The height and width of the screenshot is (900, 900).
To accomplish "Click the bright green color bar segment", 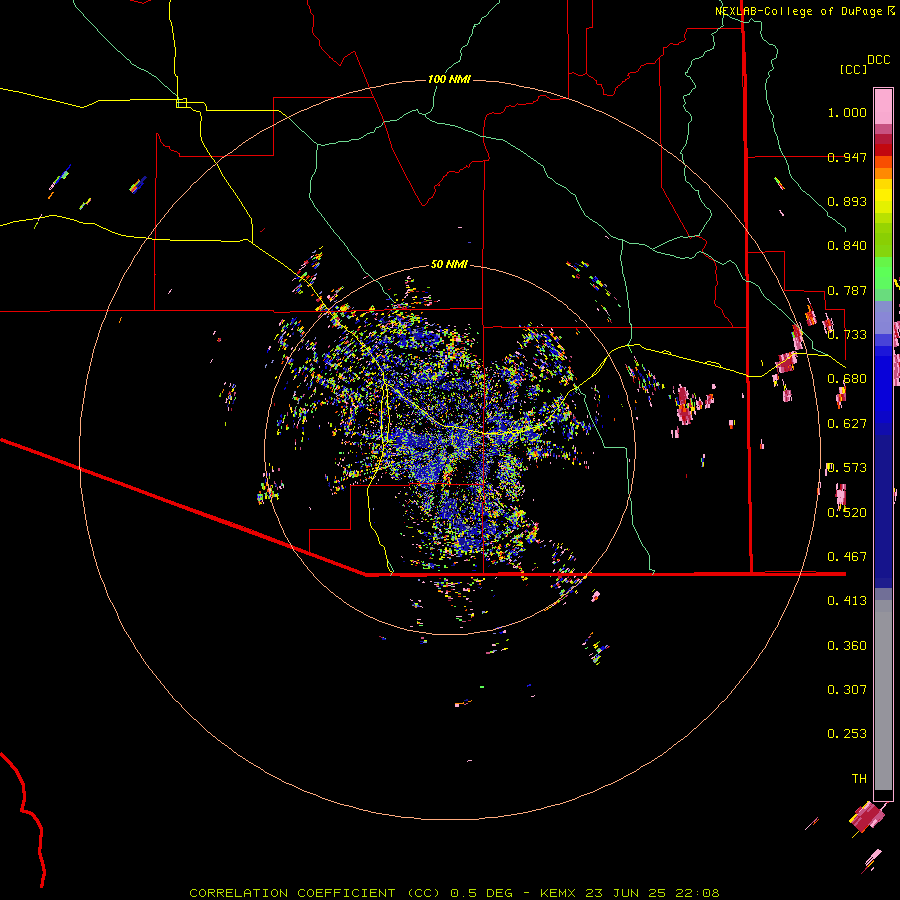I will [883, 273].
